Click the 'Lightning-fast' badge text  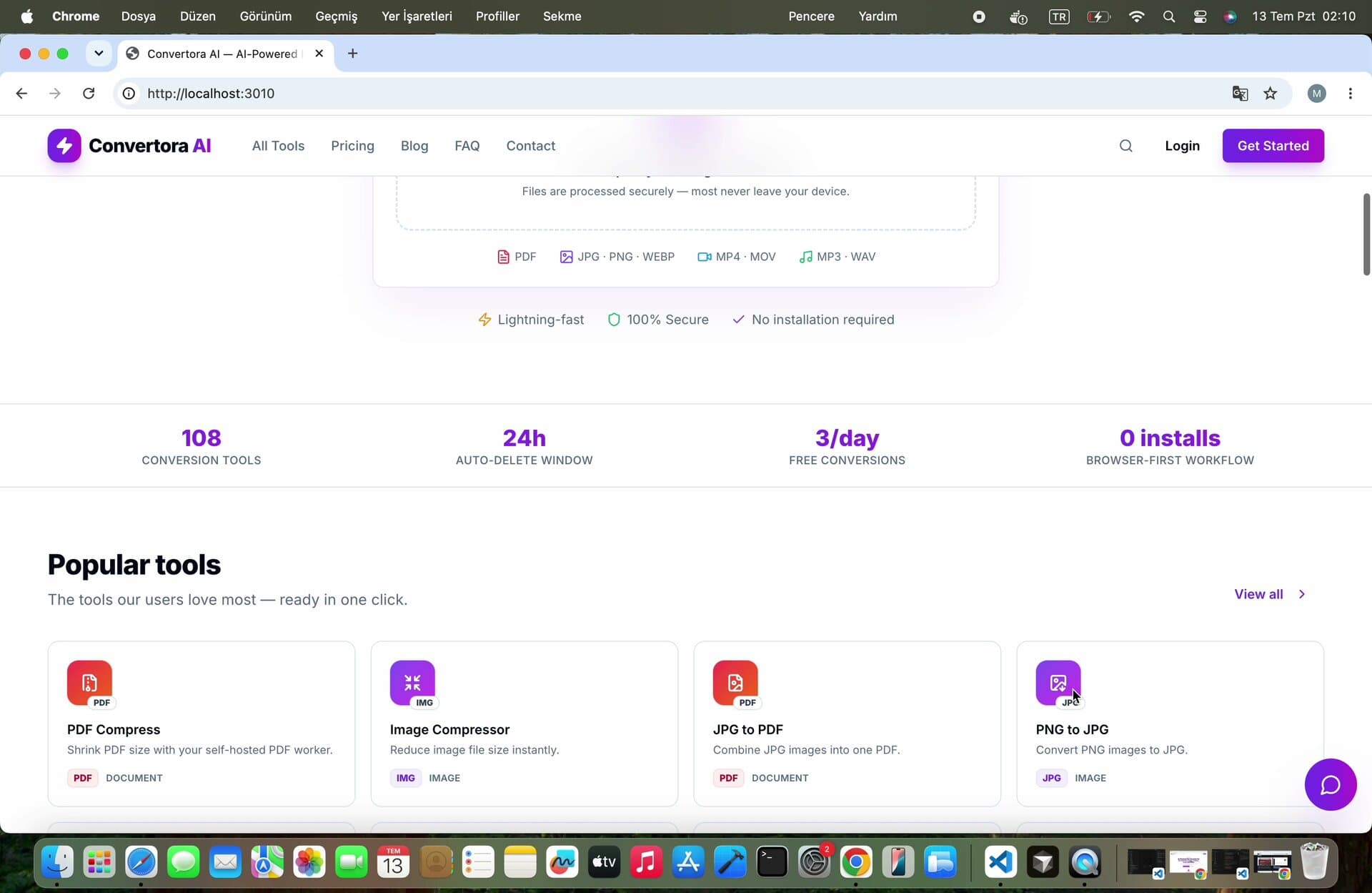540,320
